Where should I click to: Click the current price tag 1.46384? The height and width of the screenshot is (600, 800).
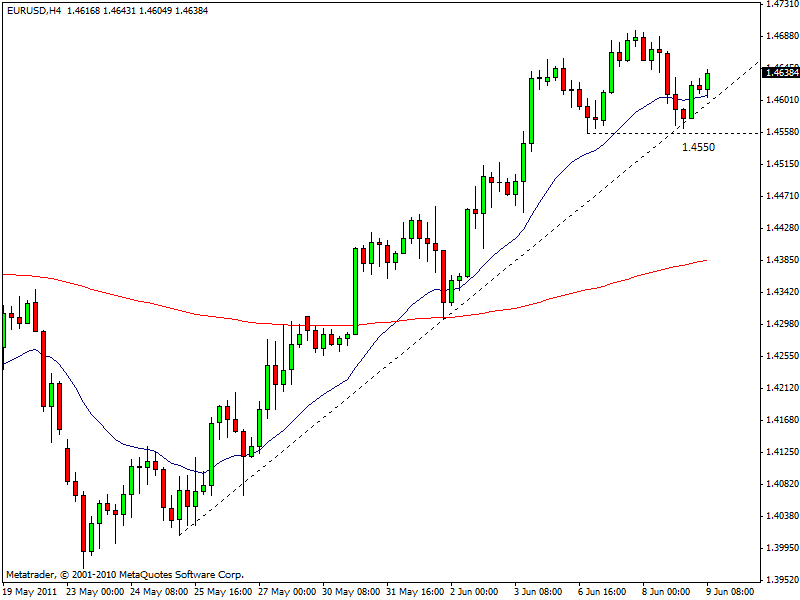coord(780,72)
